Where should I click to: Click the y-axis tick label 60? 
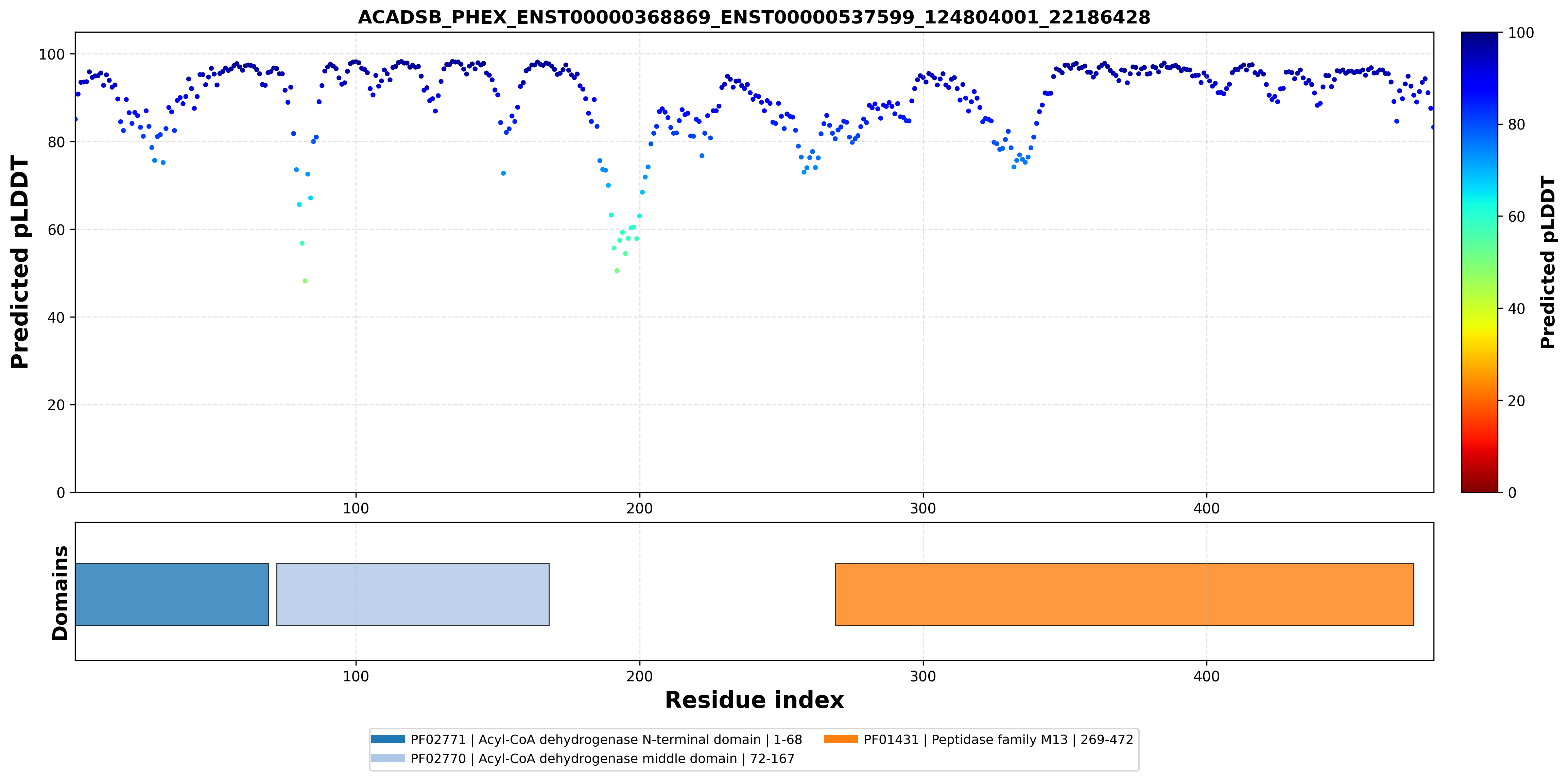56,230
